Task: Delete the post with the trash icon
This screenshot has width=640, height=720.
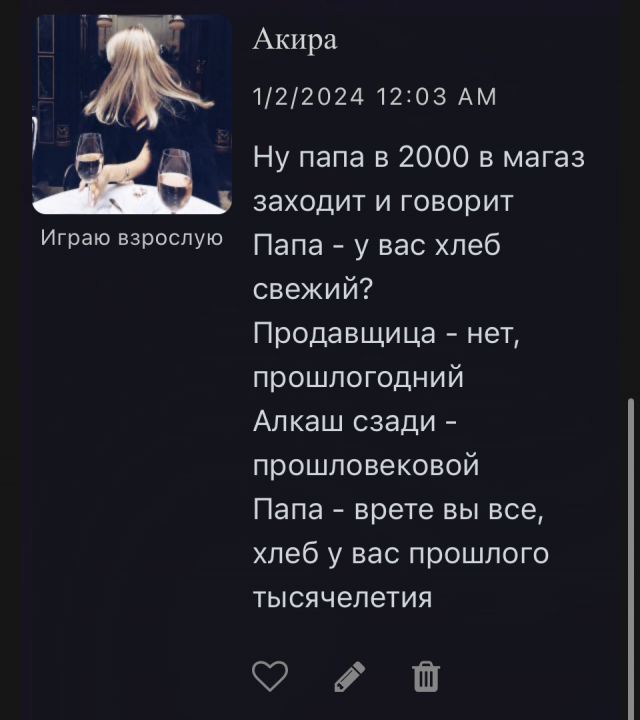Action: coord(426,676)
